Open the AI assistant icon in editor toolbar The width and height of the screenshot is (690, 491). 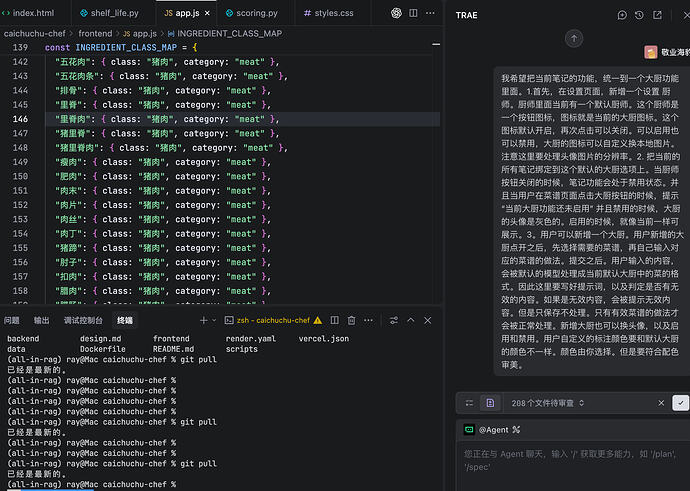(x=396, y=13)
